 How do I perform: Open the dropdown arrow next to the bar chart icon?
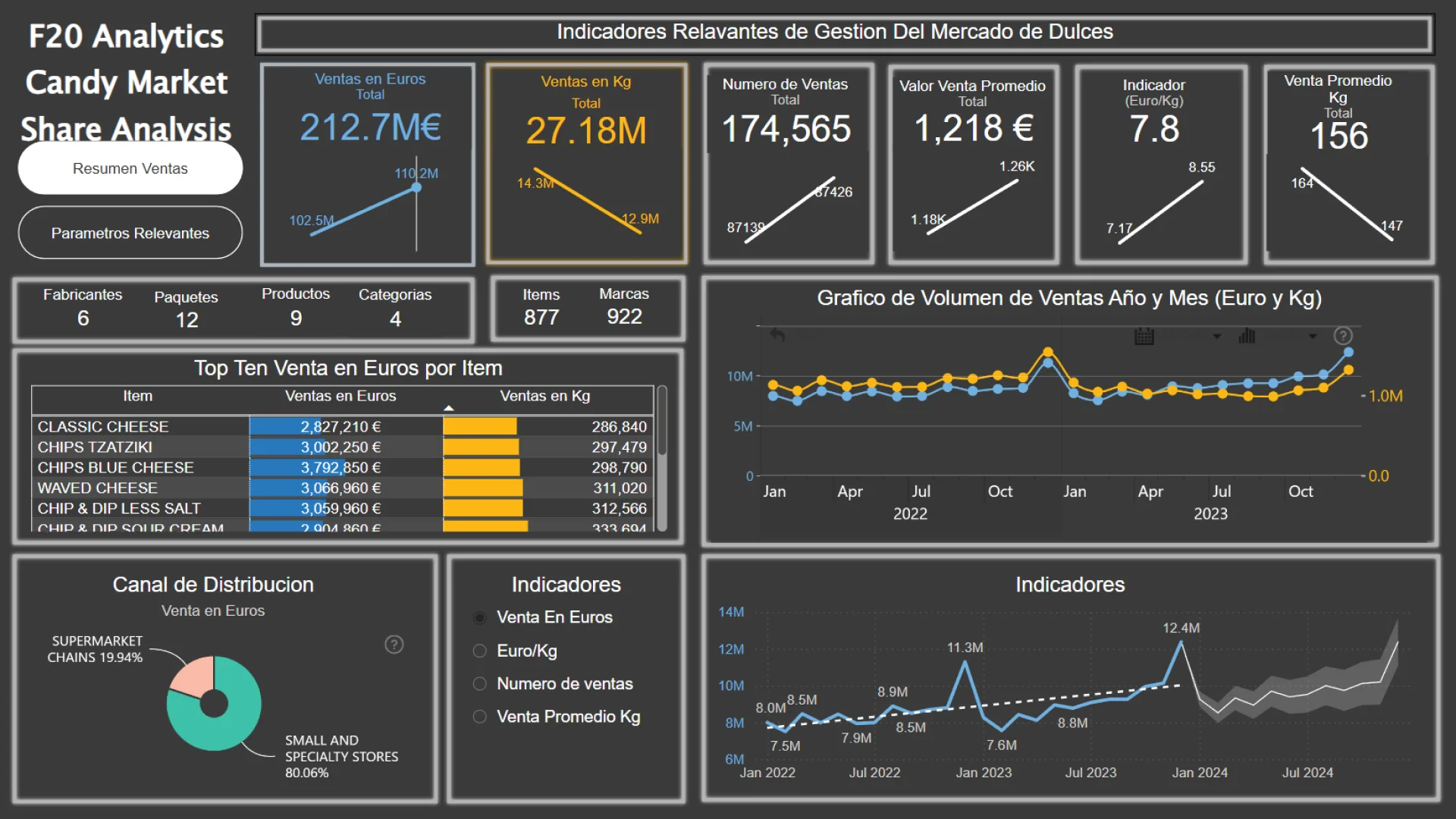pos(1313,336)
